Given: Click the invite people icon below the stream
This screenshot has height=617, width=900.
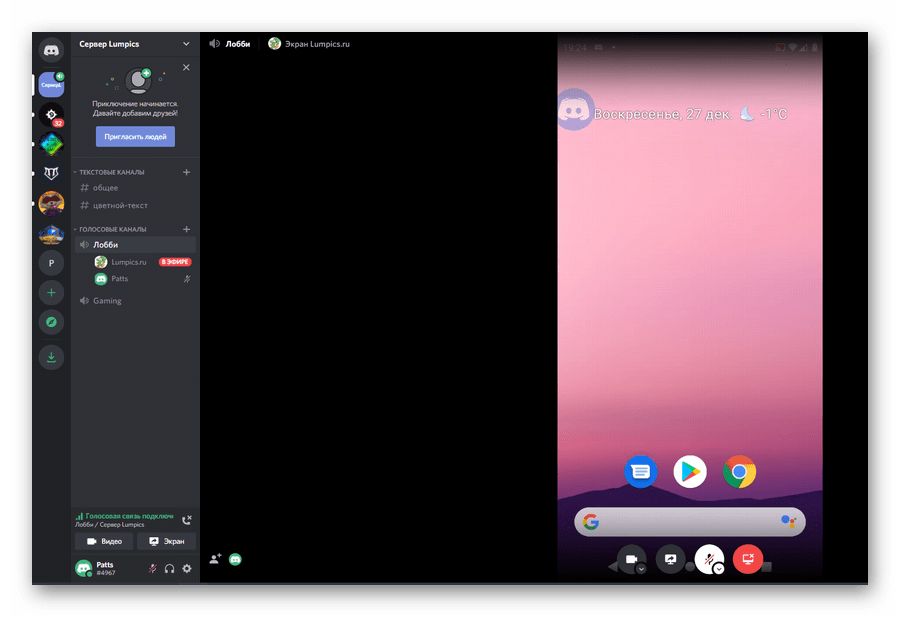Looking at the screenshot, I should coord(215,560).
